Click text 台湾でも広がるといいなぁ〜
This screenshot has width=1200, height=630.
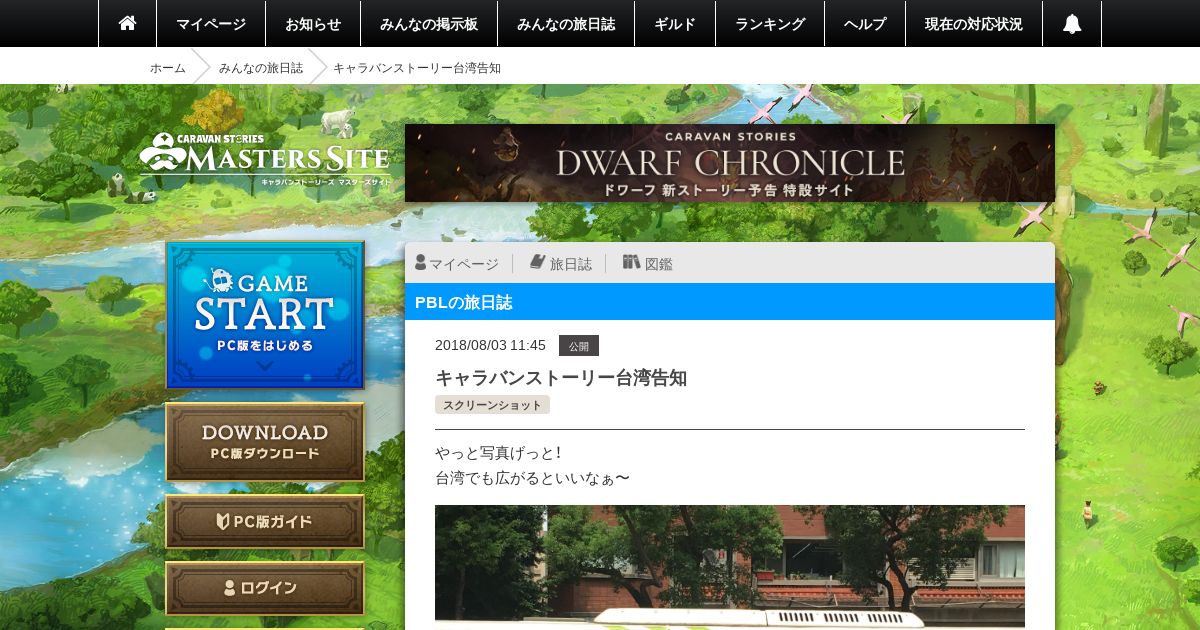(x=533, y=478)
